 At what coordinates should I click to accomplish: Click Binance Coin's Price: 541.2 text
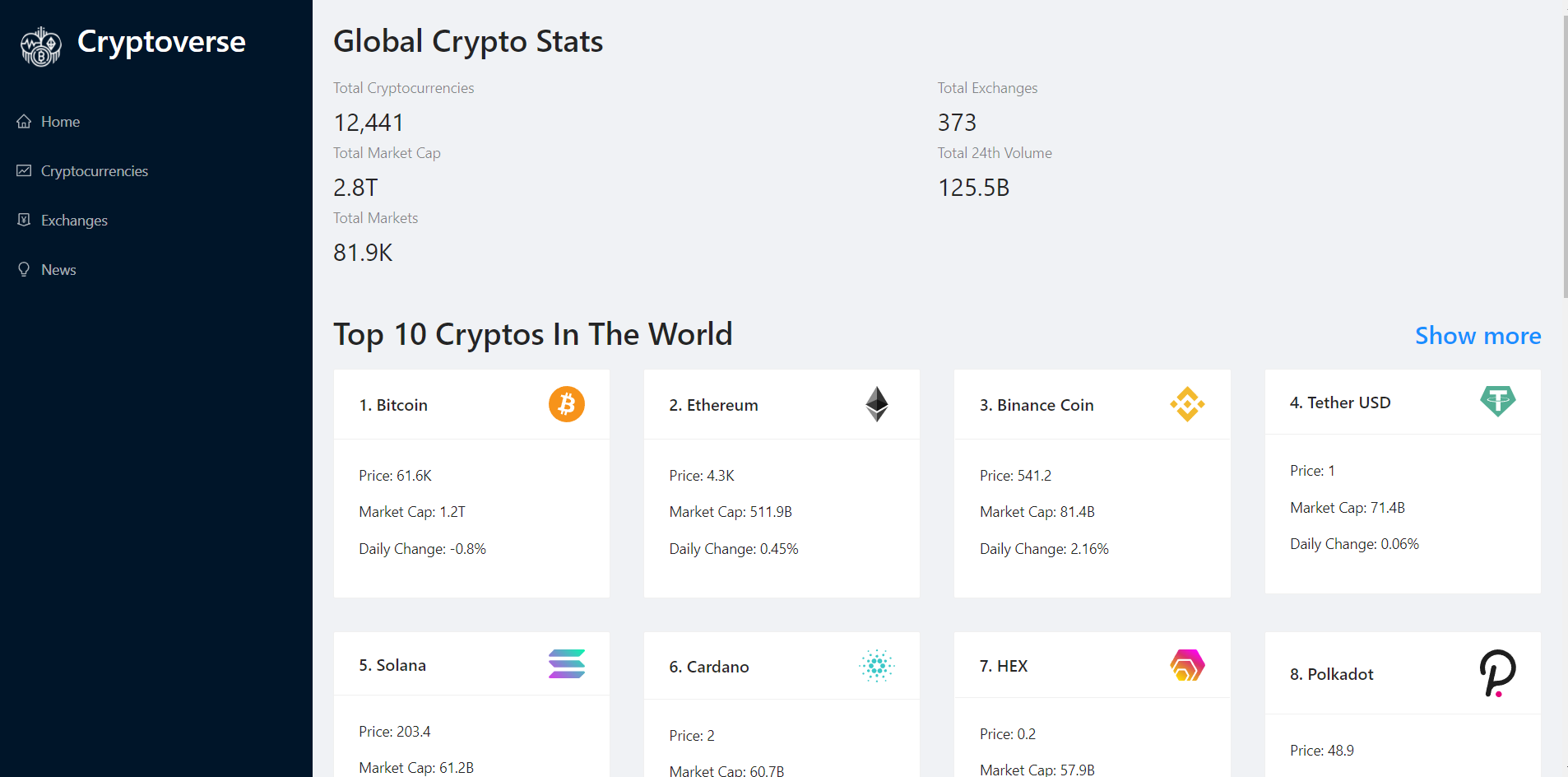coord(1015,476)
